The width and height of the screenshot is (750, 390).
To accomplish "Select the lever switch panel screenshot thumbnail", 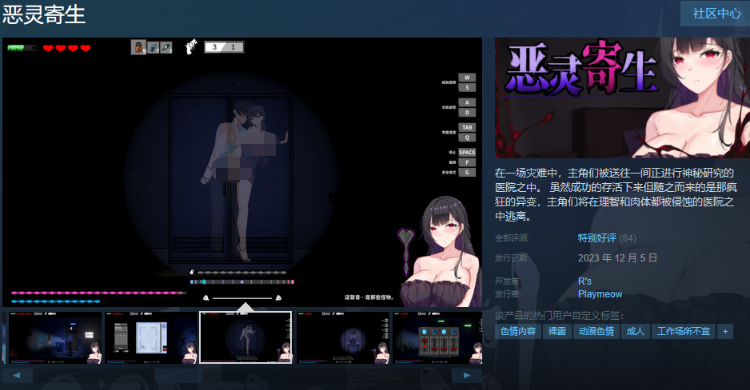I will (438, 338).
